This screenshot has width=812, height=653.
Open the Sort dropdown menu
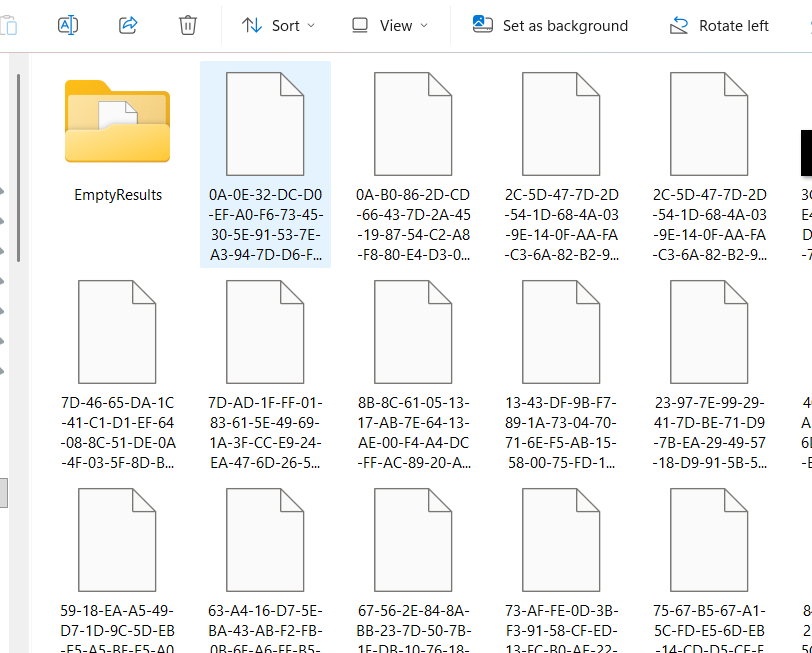[279, 25]
